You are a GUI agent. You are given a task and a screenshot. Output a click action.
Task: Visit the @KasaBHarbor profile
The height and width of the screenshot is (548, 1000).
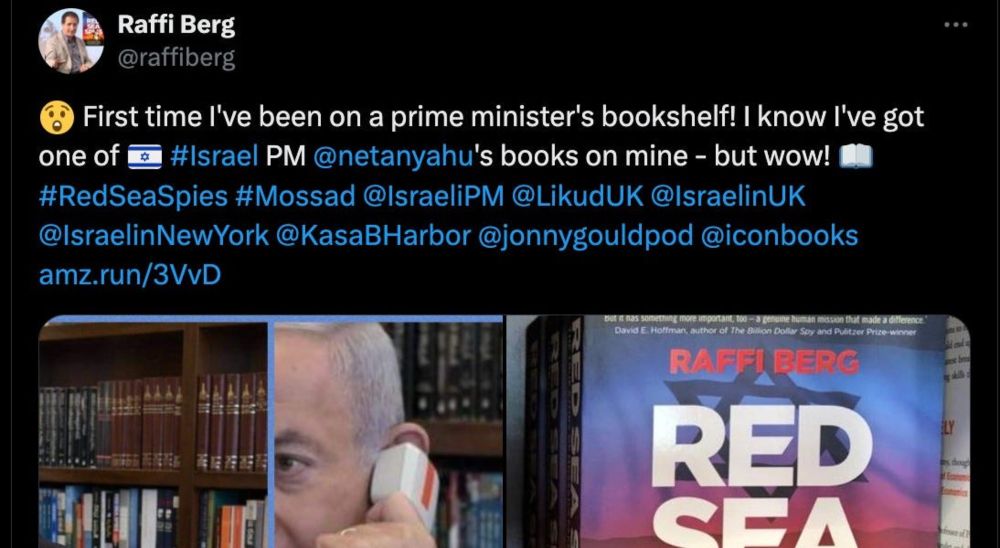[x=373, y=236]
